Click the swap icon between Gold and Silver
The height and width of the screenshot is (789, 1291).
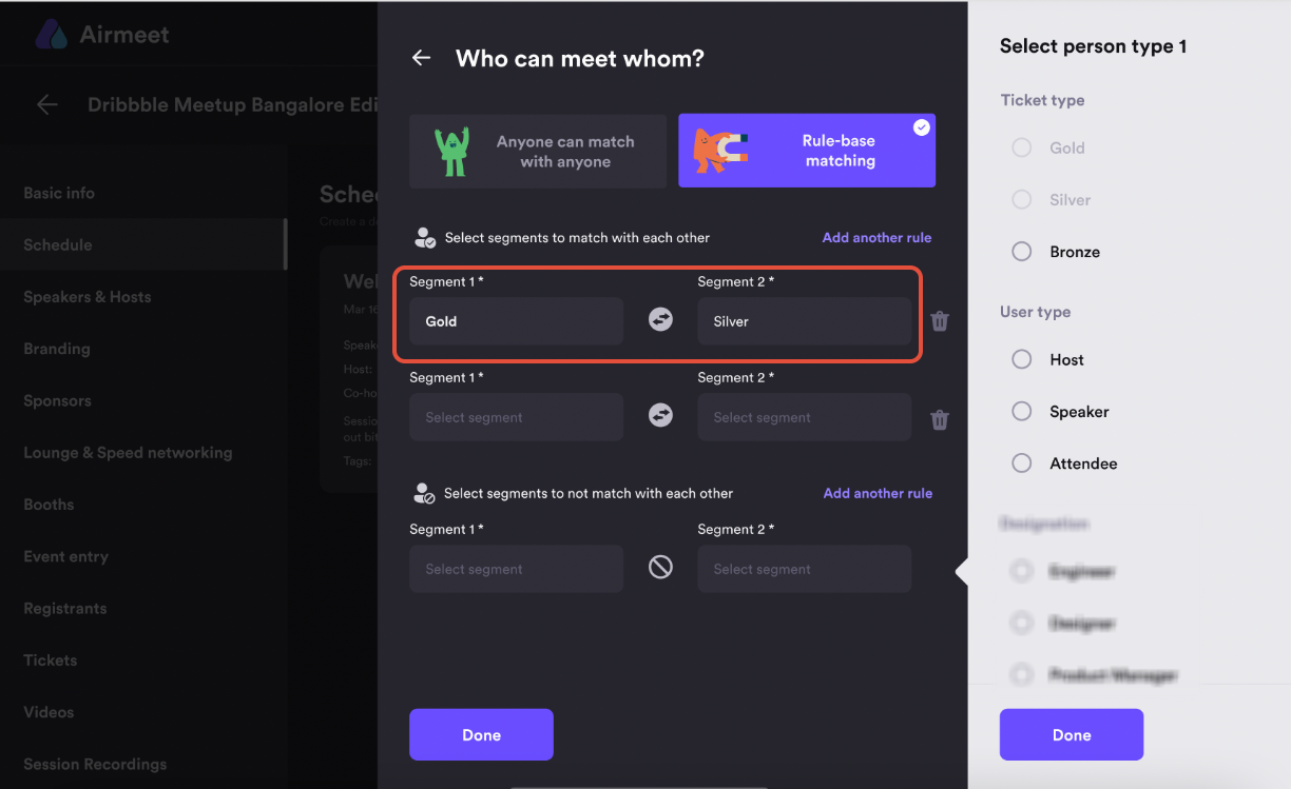pos(660,320)
